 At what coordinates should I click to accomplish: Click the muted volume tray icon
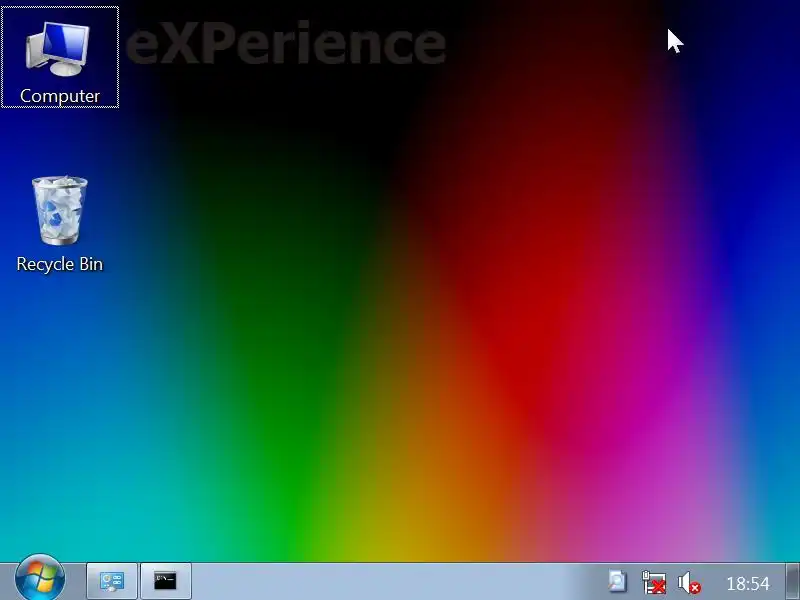point(689,583)
